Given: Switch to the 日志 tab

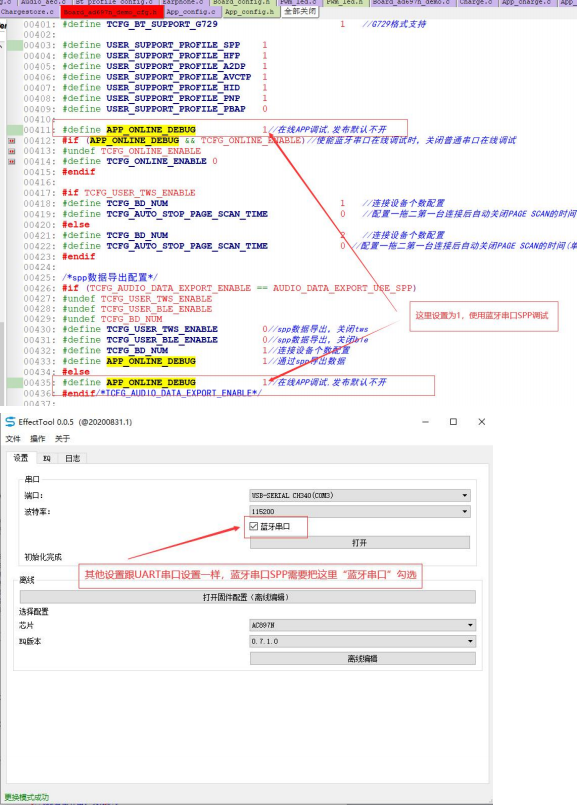Looking at the screenshot, I should pos(72,458).
